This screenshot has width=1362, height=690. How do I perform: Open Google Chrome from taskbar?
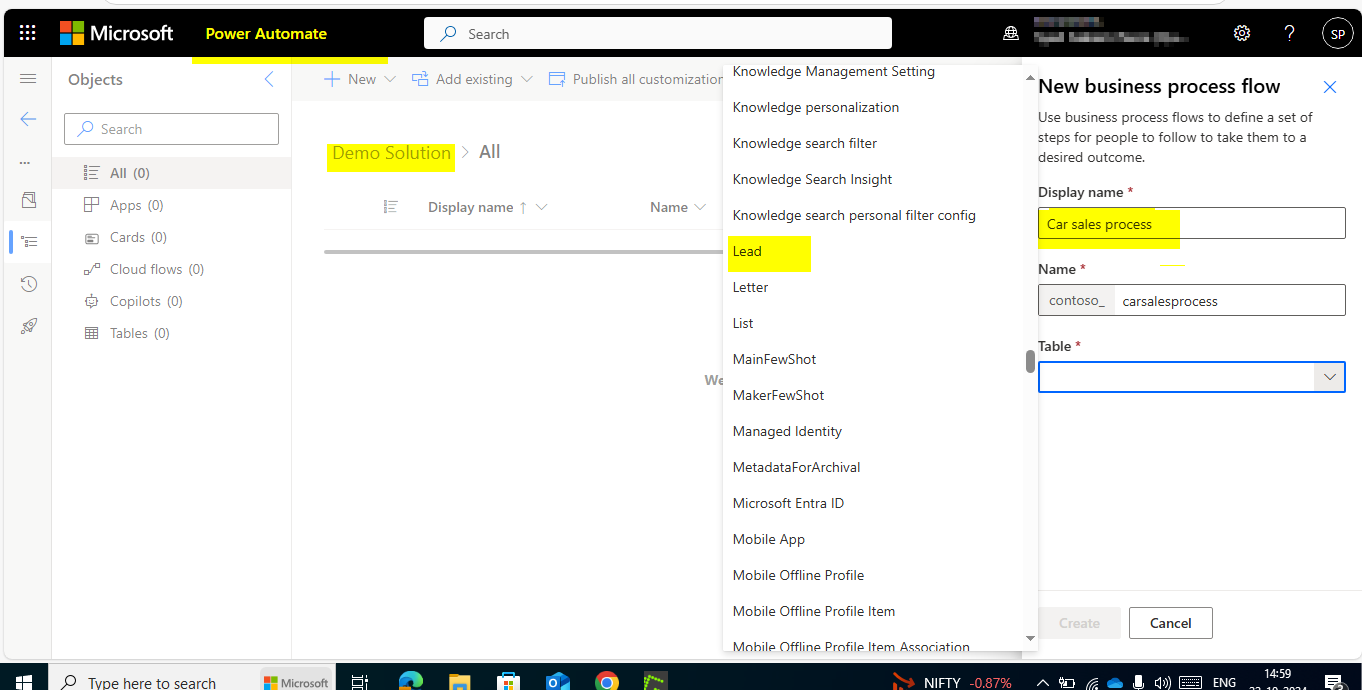coord(606,682)
